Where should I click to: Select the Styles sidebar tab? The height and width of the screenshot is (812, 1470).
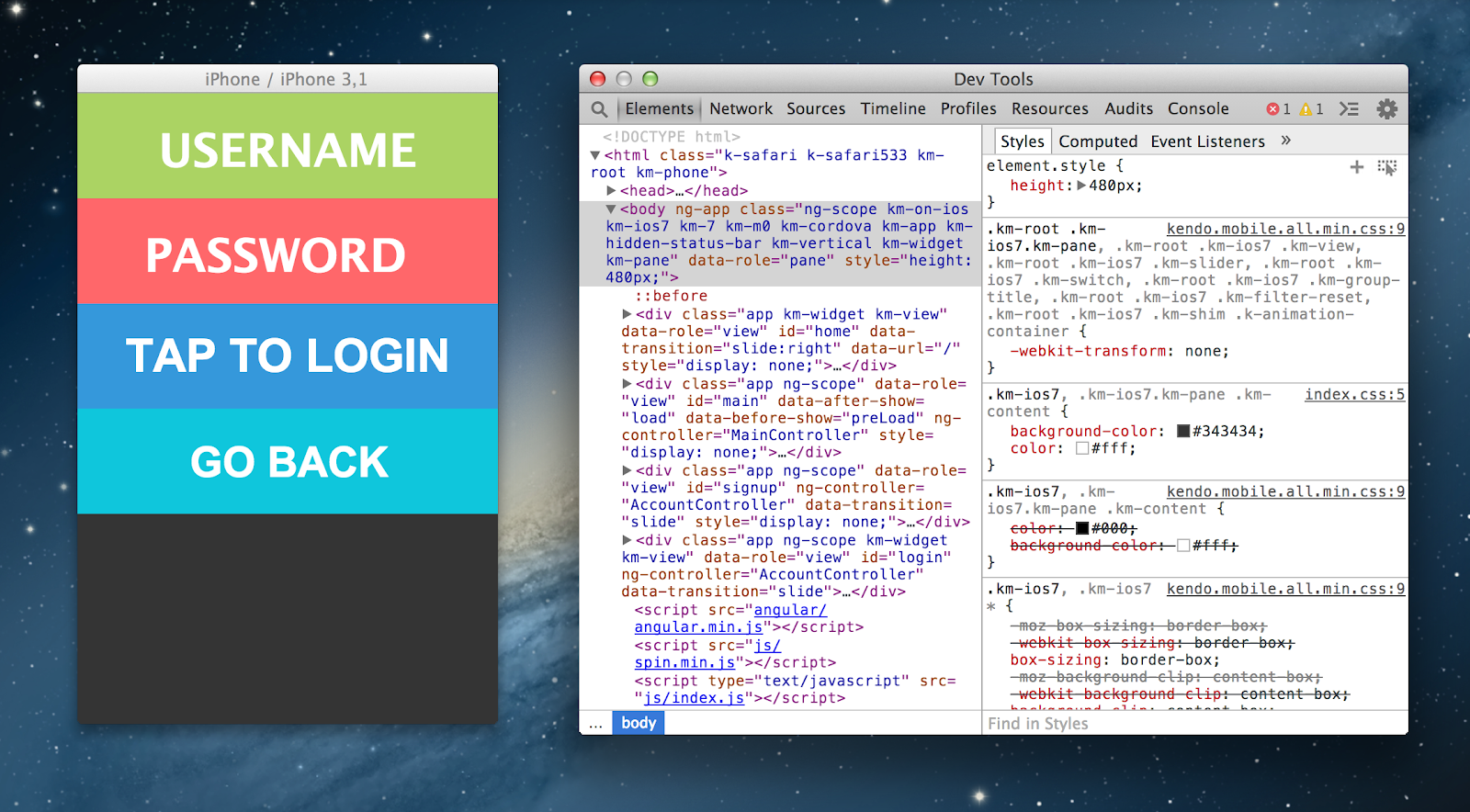(x=1022, y=141)
